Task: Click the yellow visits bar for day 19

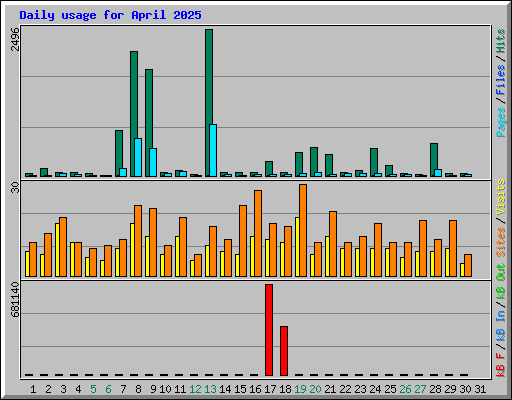Action: pyautogui.click(x=297, y=247)
